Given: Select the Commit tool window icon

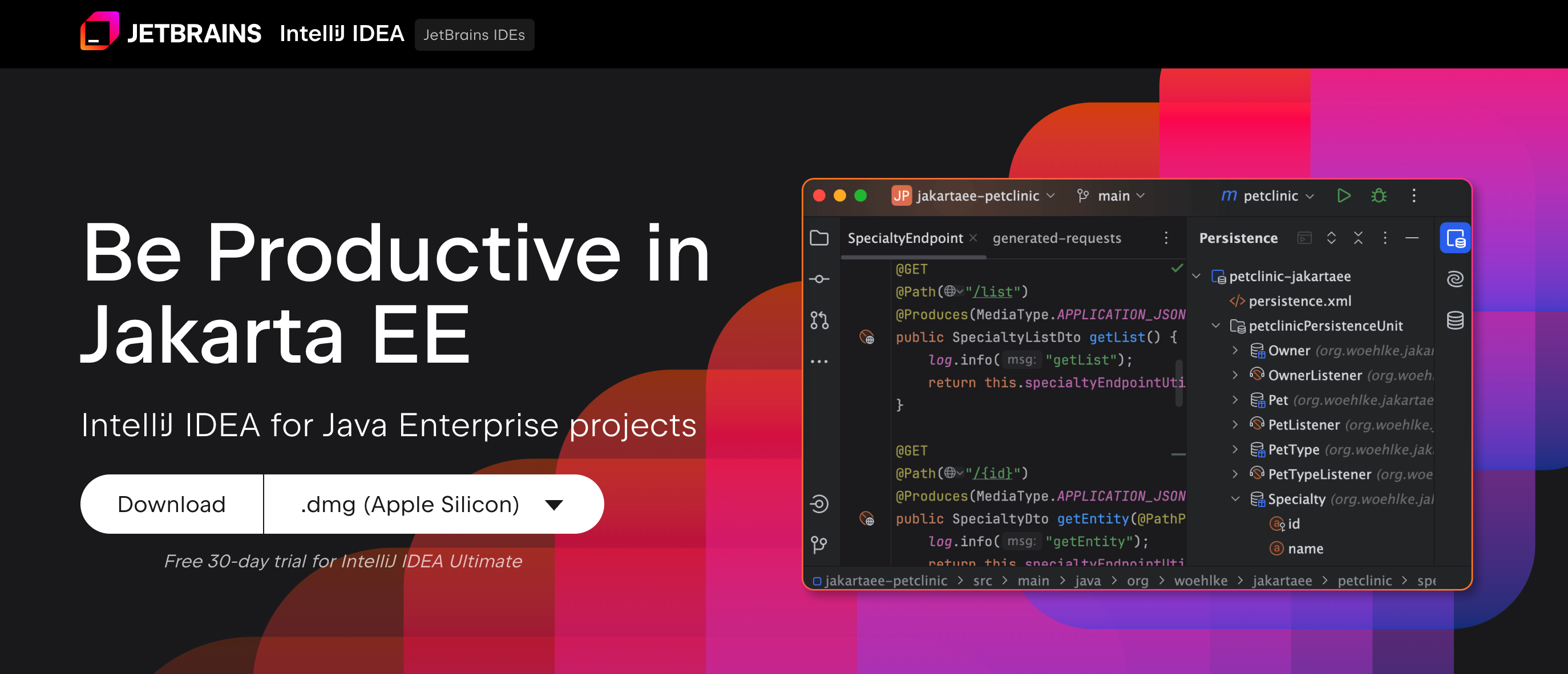Looking at the screenshot, I should [819, 278].
